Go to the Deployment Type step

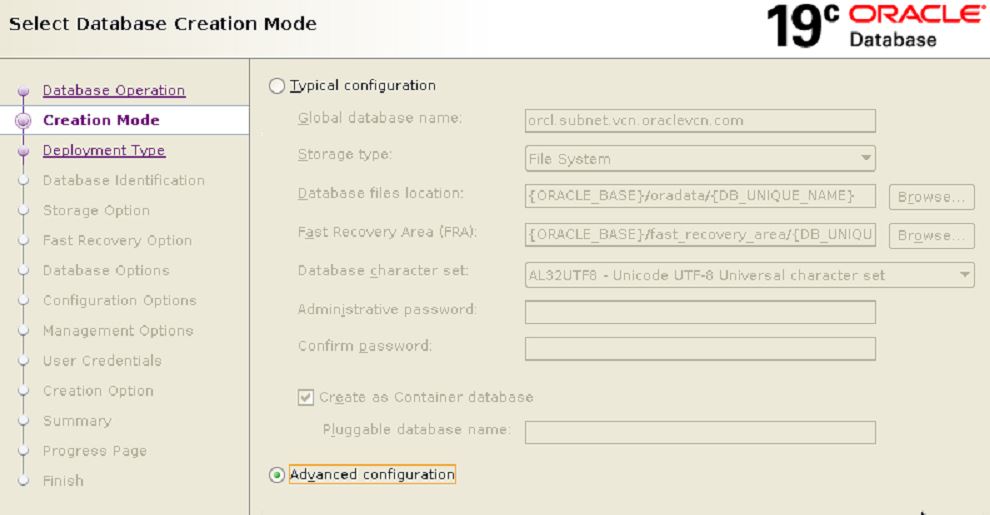pos(103,151)
